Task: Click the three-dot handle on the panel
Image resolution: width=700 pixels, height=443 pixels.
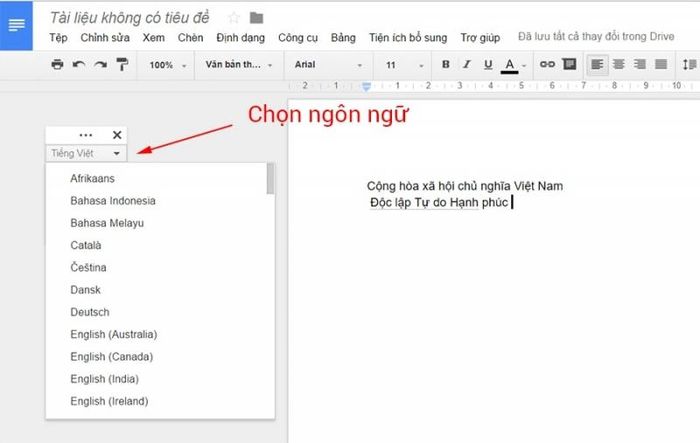Action: click(x=86, y=135)
